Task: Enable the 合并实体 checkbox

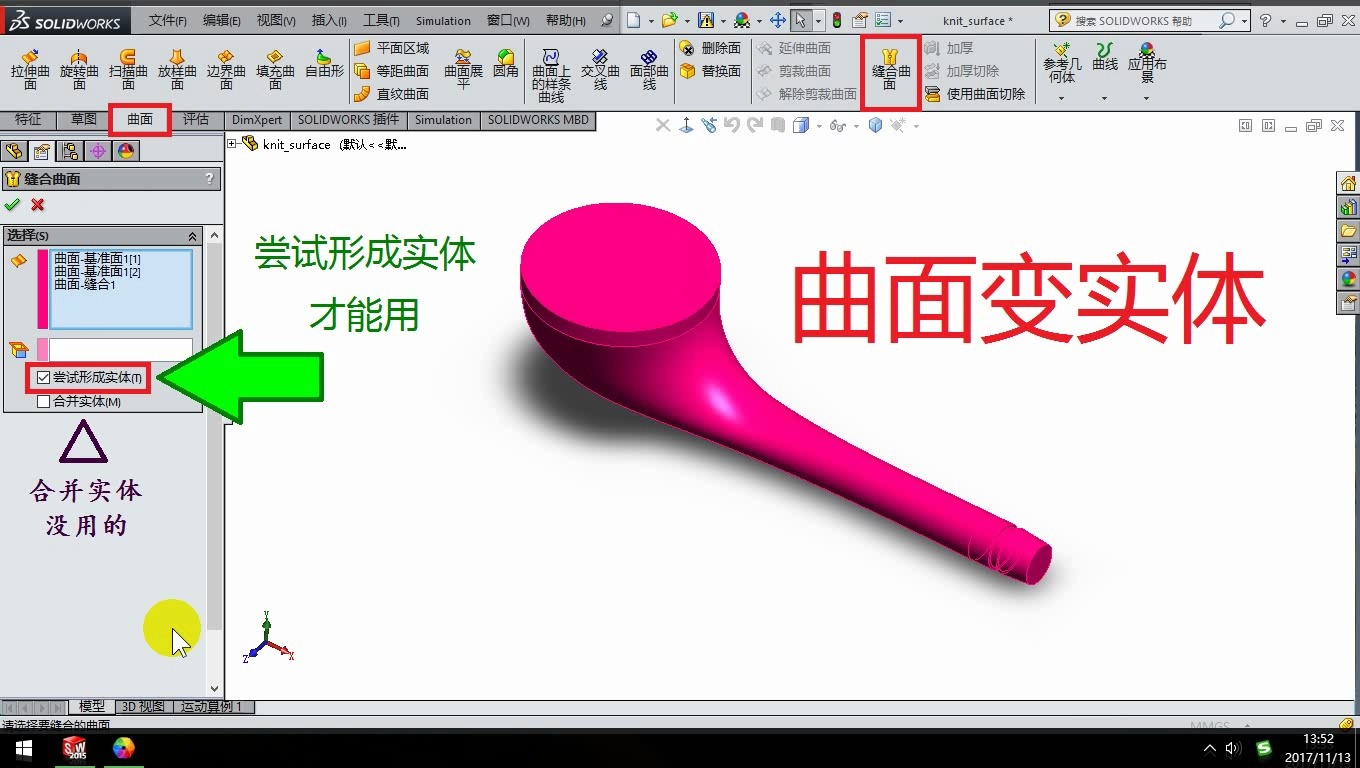Action: (43, 401)
